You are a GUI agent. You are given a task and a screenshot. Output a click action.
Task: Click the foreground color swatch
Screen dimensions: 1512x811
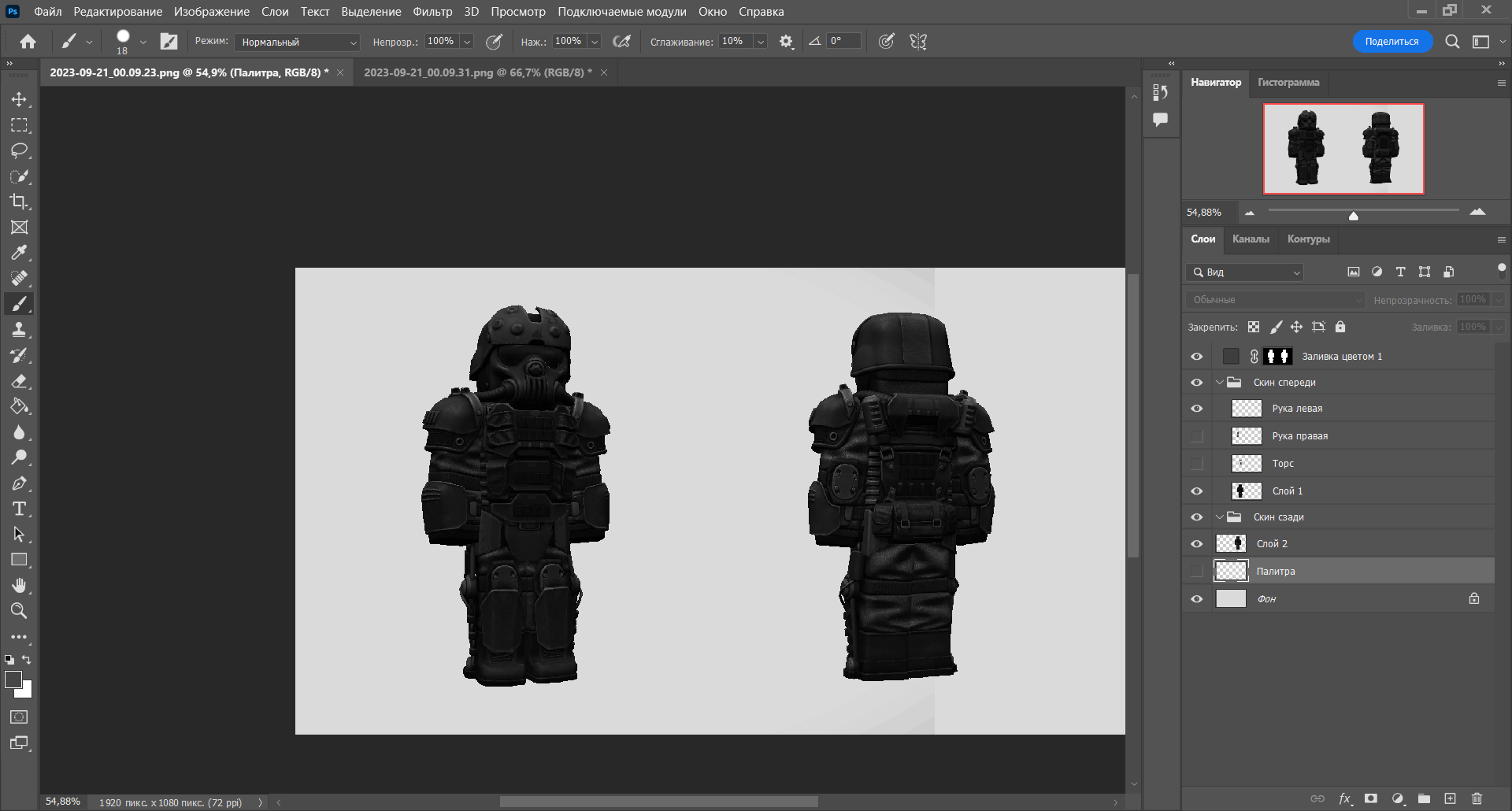pyautogui.click(x=13, y=680)
